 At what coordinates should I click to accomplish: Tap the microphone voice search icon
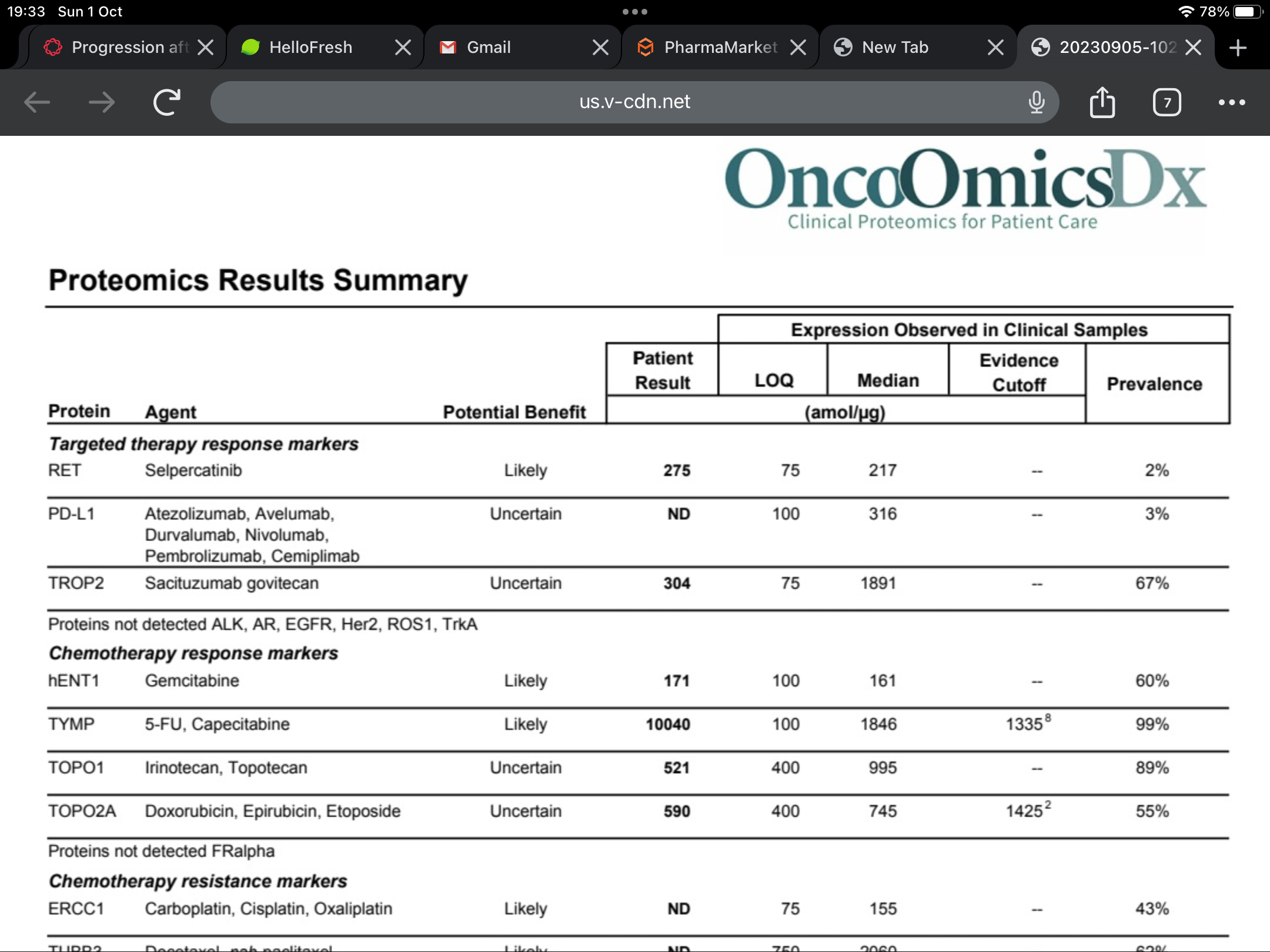1037,102
